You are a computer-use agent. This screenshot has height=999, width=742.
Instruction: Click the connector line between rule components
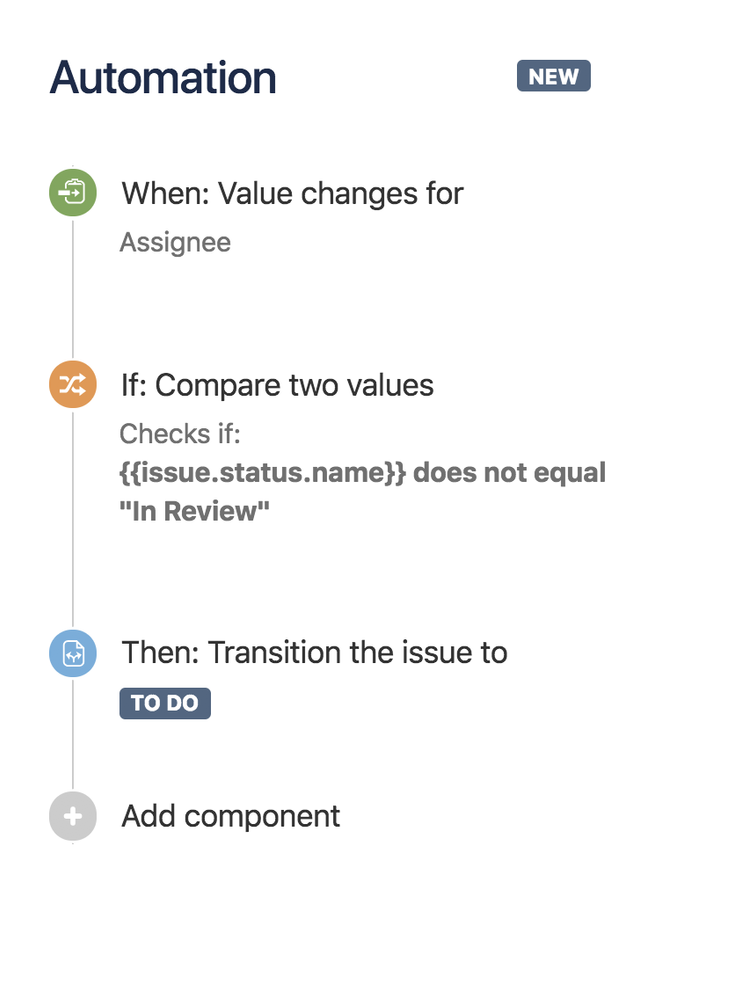(x=71, y=290)
